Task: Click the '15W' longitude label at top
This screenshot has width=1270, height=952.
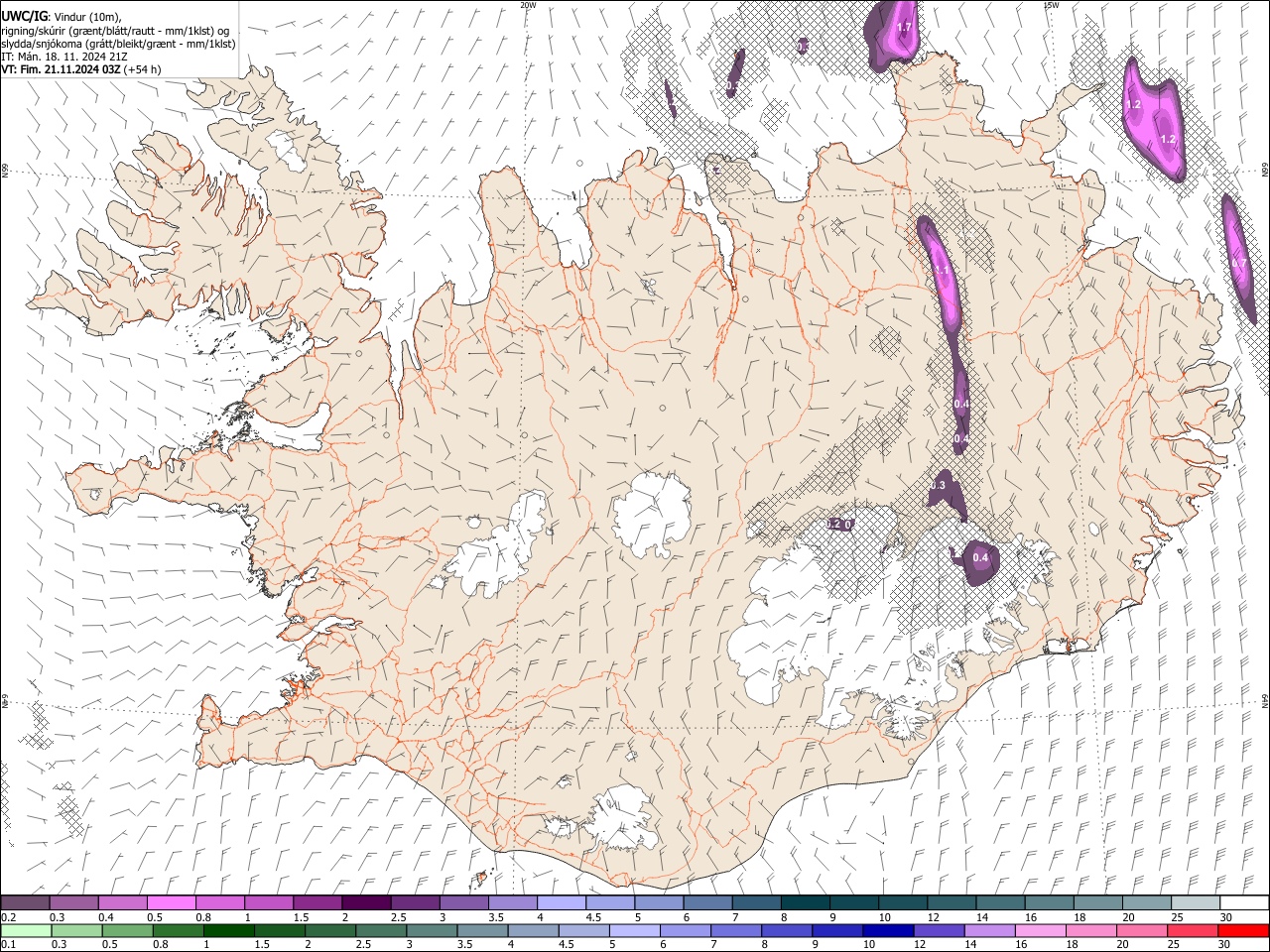Action: pyautogui.click(x=1050, y=5)
